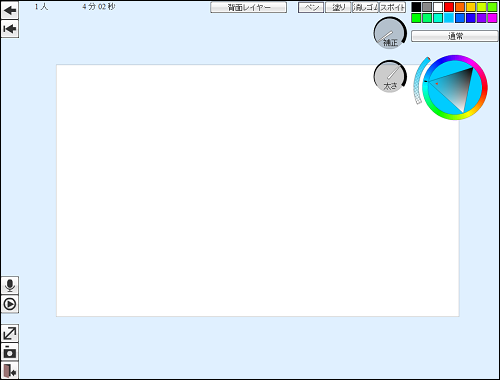Toggle the microphone icon
Screen dimensions: 500x380
[x=10, y=286]
